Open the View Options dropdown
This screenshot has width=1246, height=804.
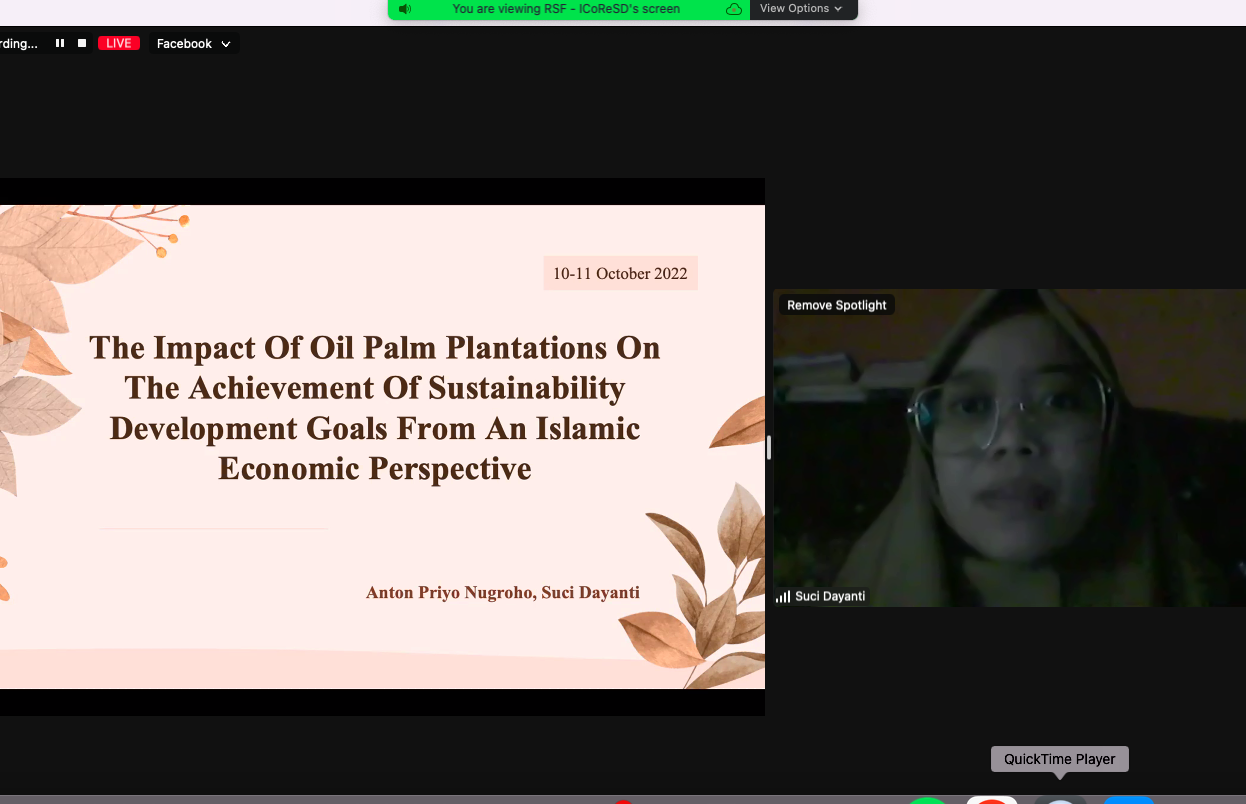[x=801, y=9]
